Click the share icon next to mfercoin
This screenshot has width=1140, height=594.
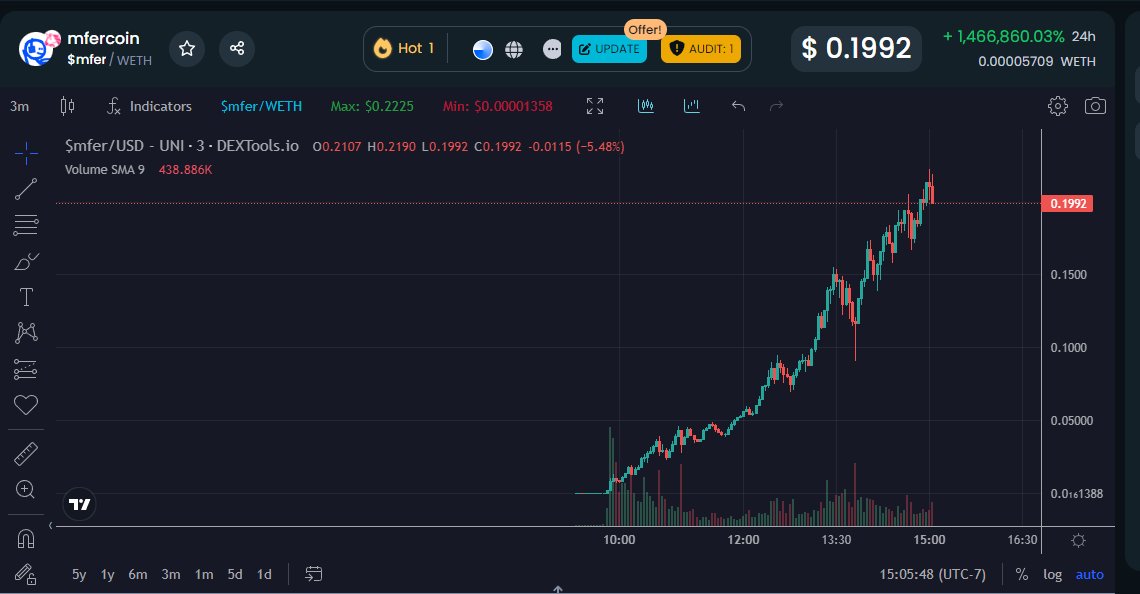coord(237,49)
